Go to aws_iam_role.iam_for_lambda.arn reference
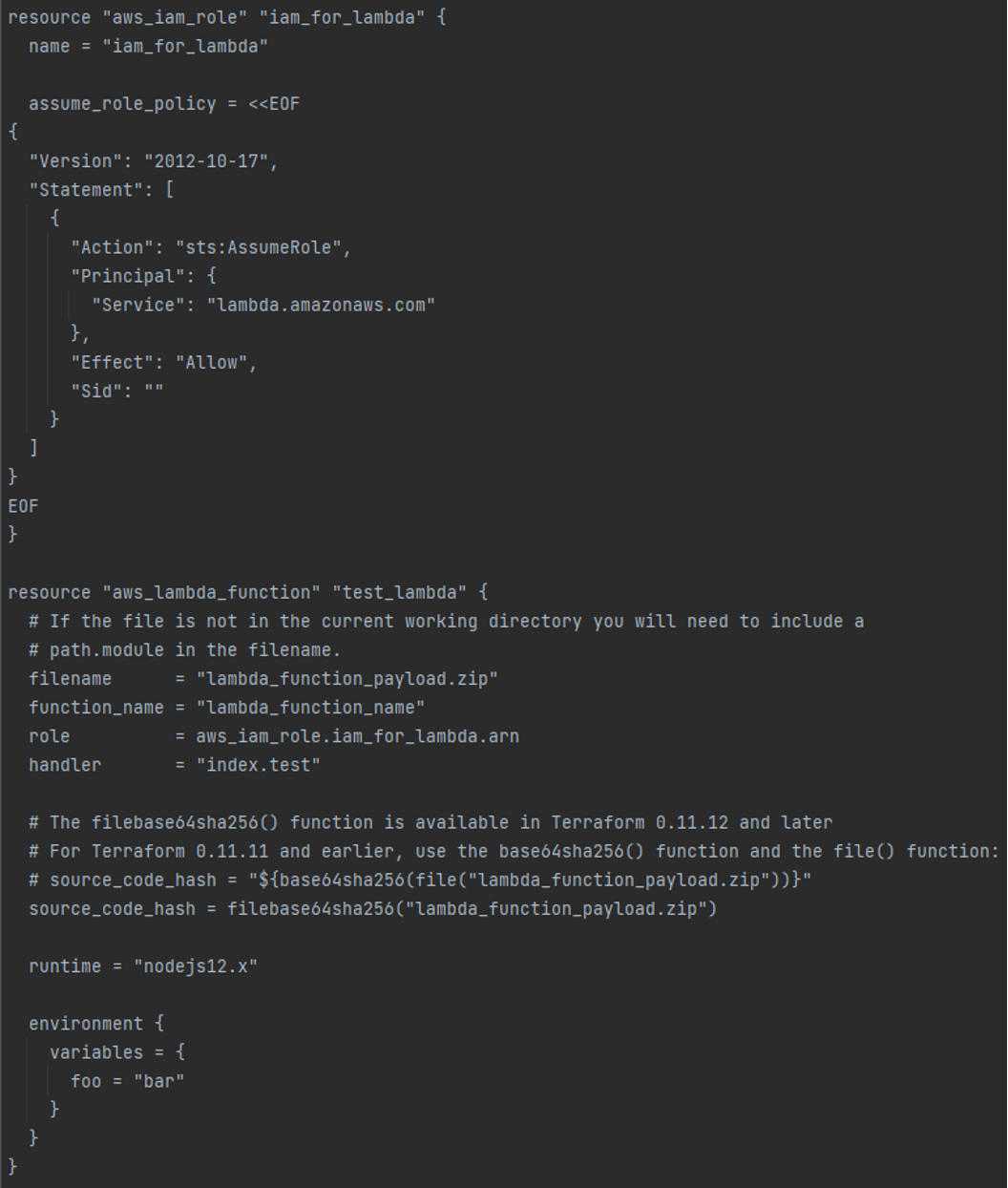This screenshot has height=1188, width=1008. [357, 736]
